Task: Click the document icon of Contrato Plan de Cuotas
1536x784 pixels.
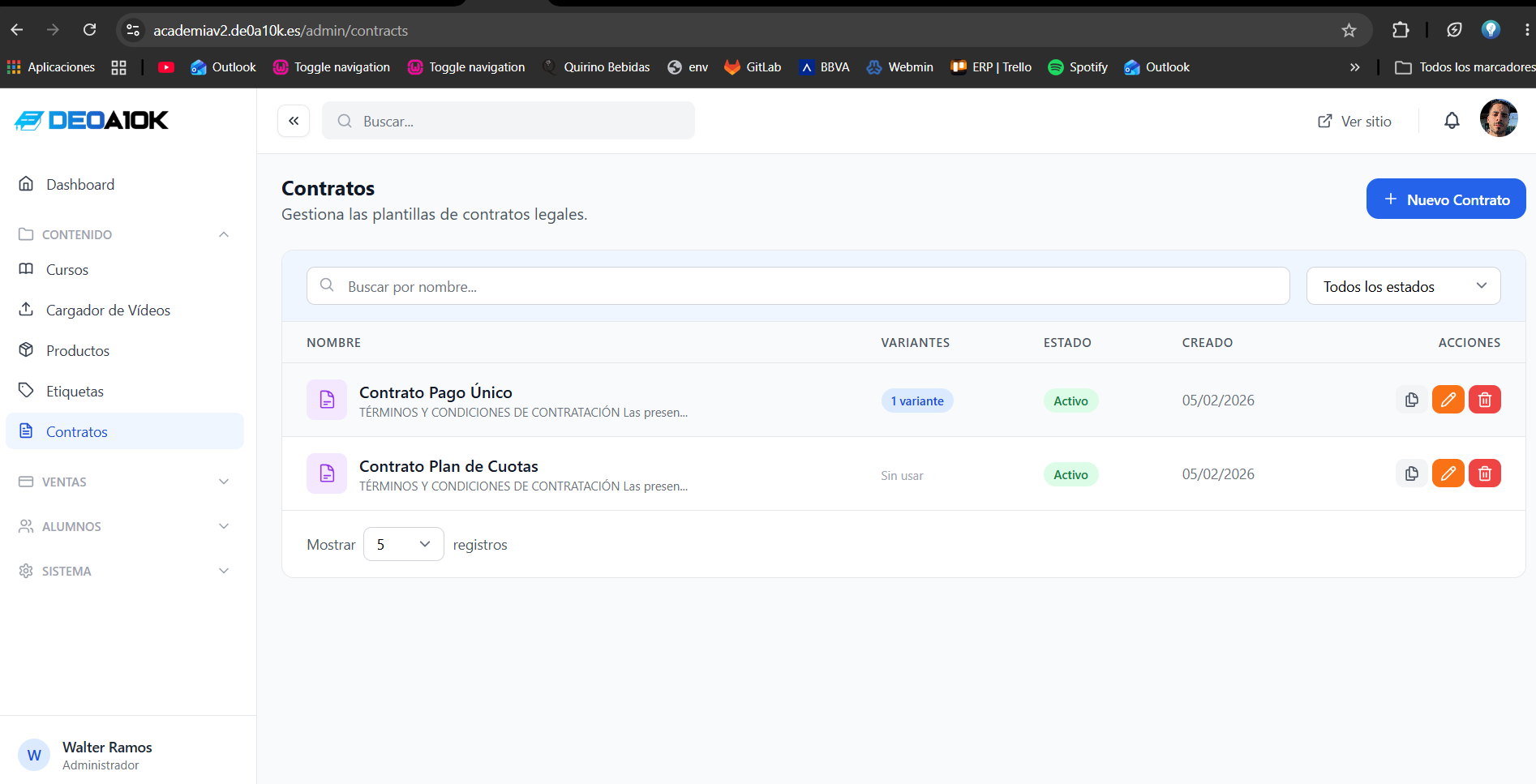Action: tap(327, 473)
